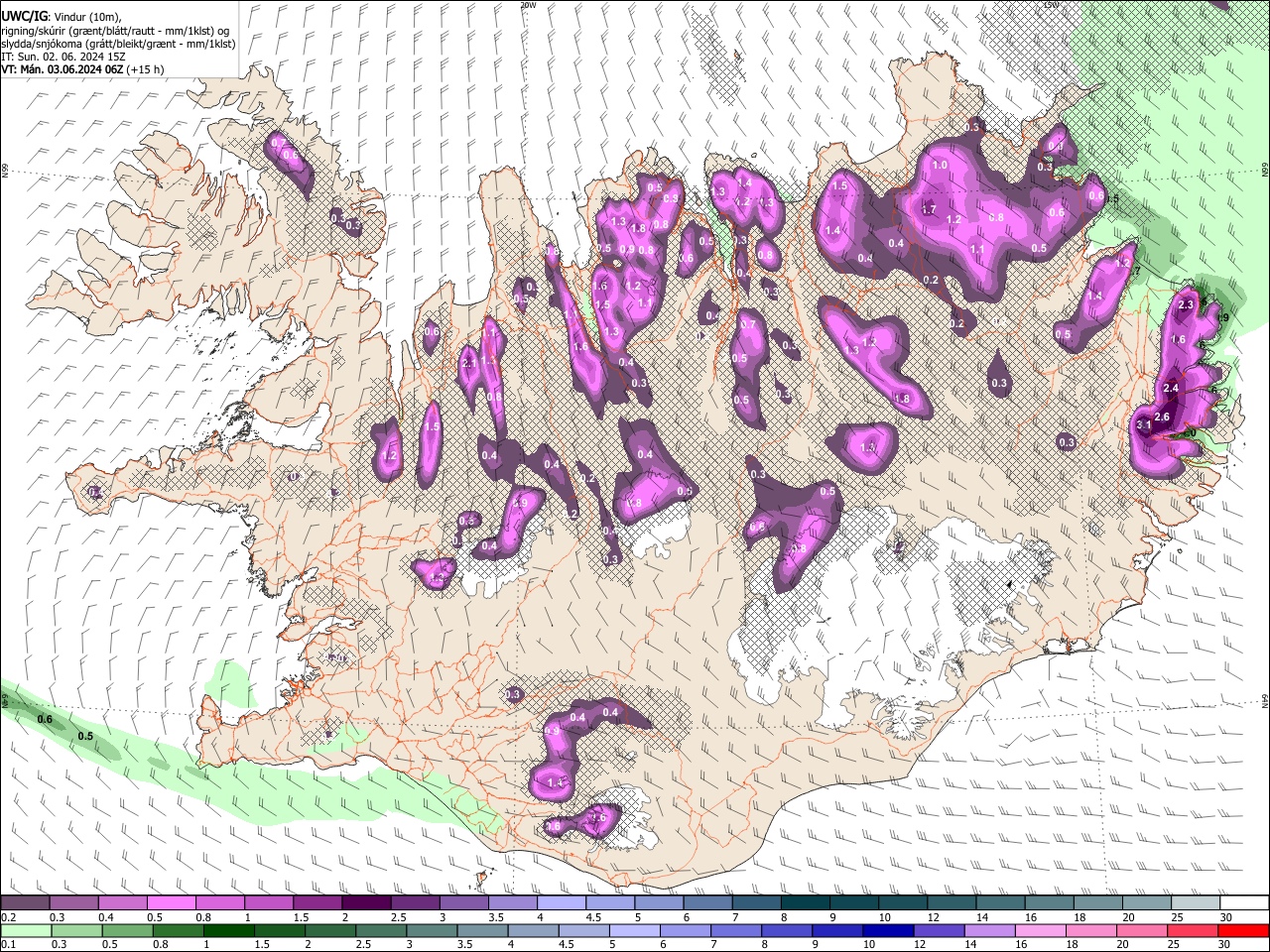Pick the light lavender snow swatch starting at 4
This screenshot has height=952, width=1270.
coord(562,901)
